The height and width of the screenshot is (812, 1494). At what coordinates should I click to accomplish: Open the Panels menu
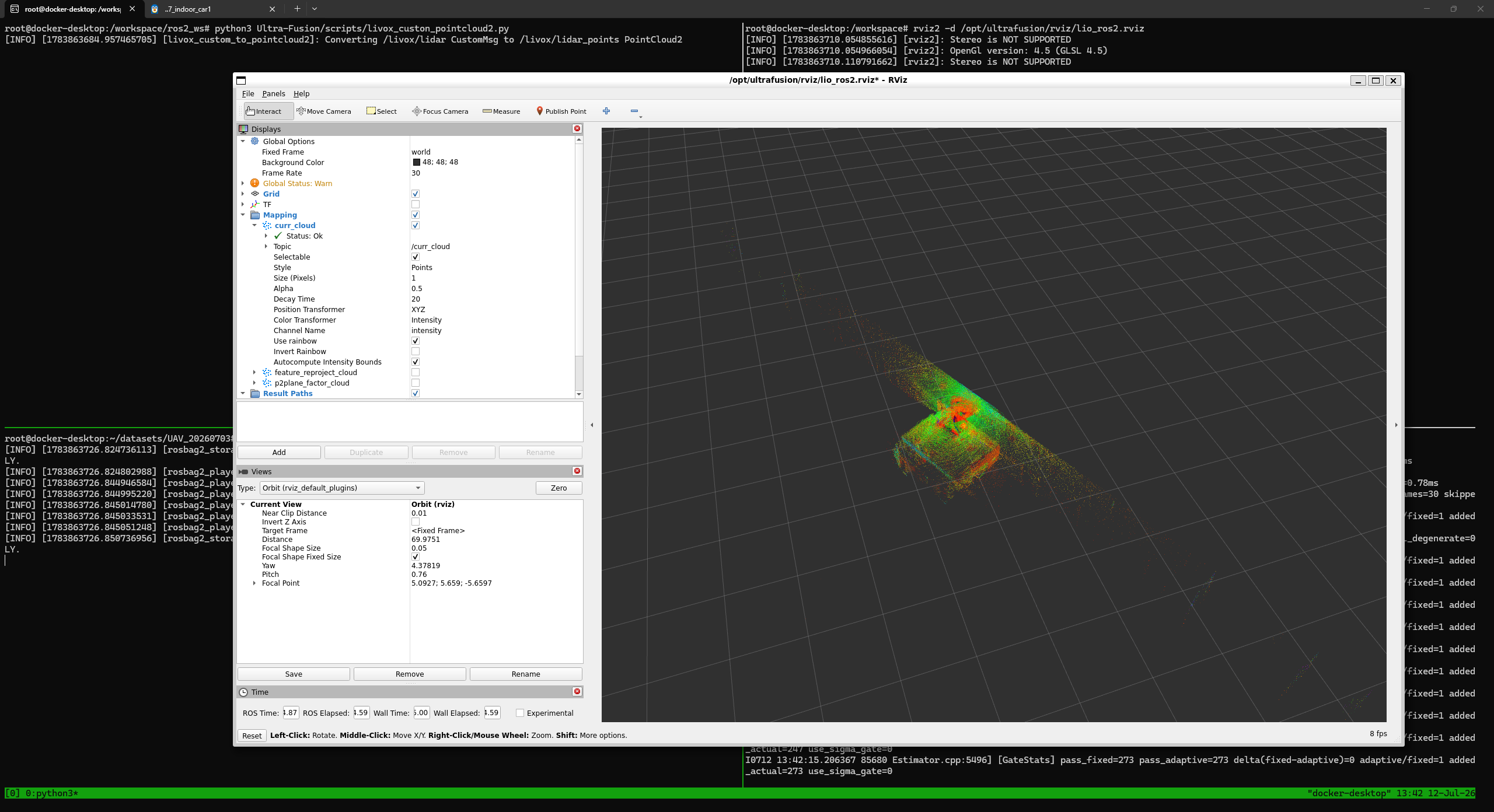[274, 93]
